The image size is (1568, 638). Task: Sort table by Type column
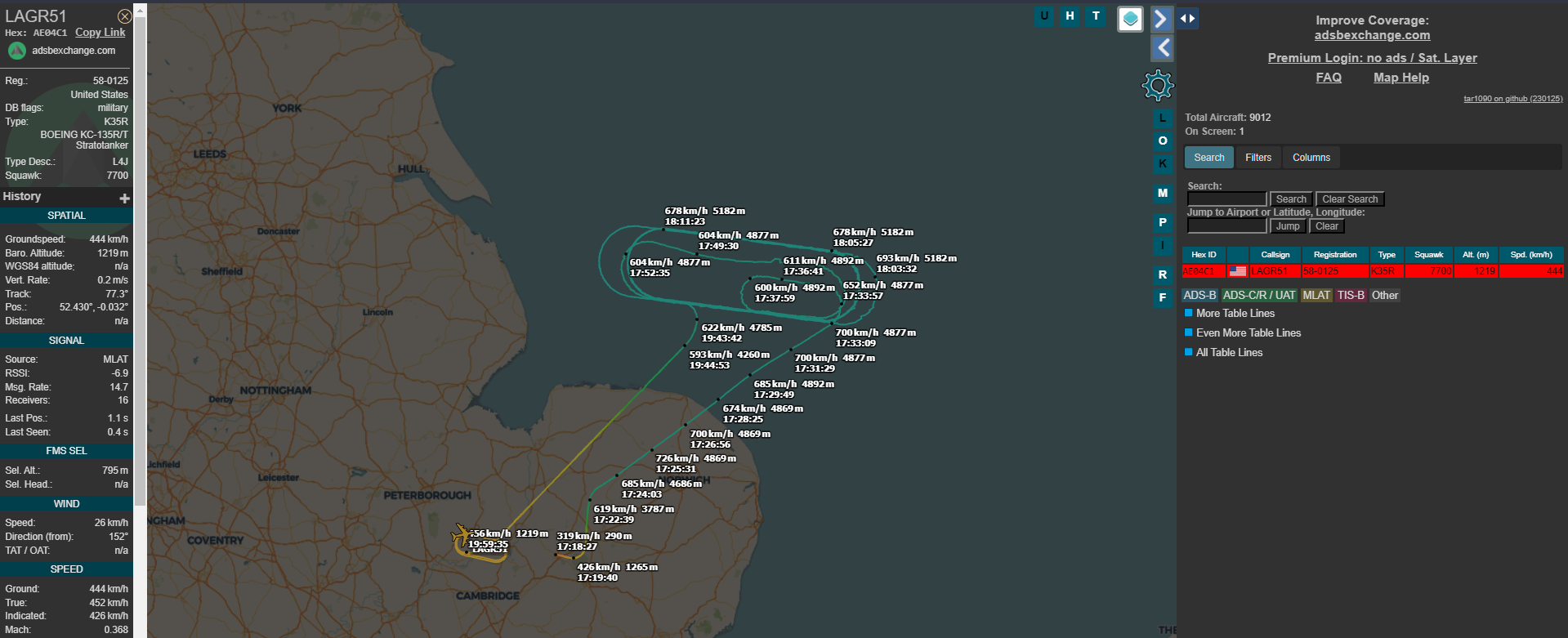click(1387, 255)
